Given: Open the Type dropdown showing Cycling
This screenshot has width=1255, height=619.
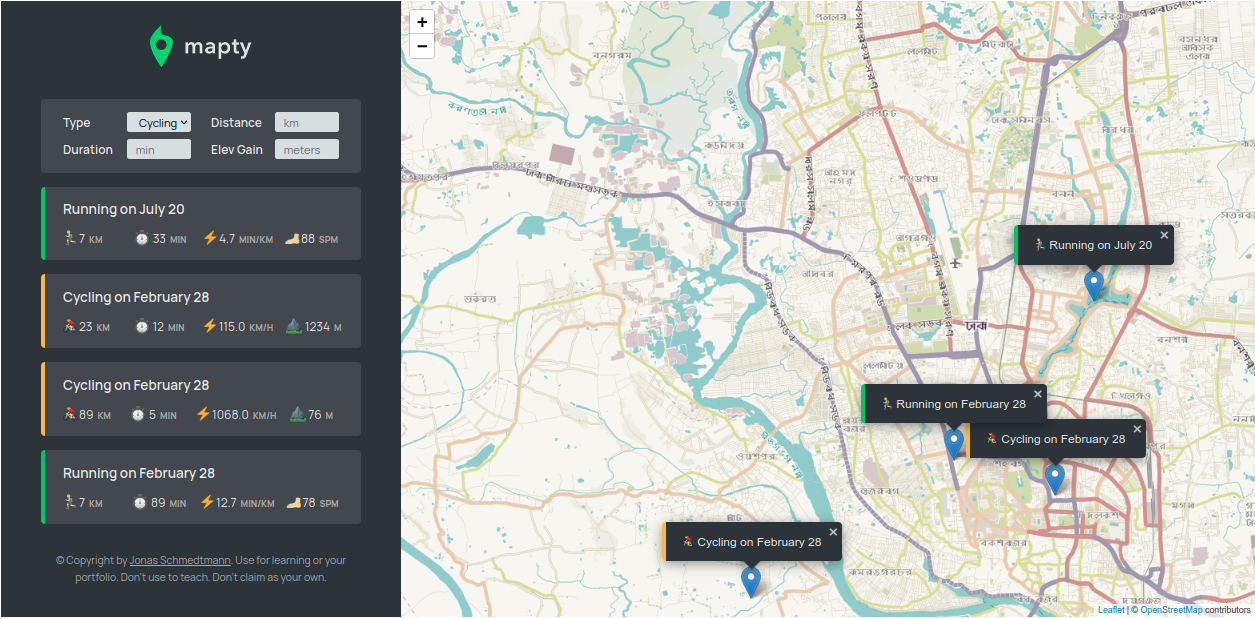Looking at the screenshot, I should [158, 123].
